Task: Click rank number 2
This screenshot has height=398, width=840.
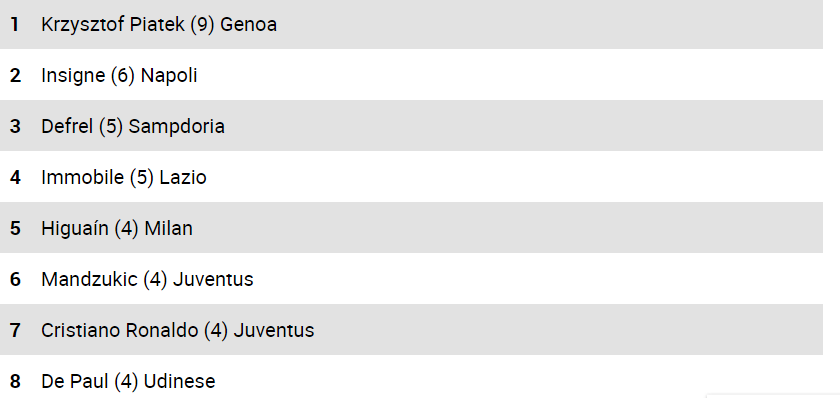Action: [x=15, y=76]
